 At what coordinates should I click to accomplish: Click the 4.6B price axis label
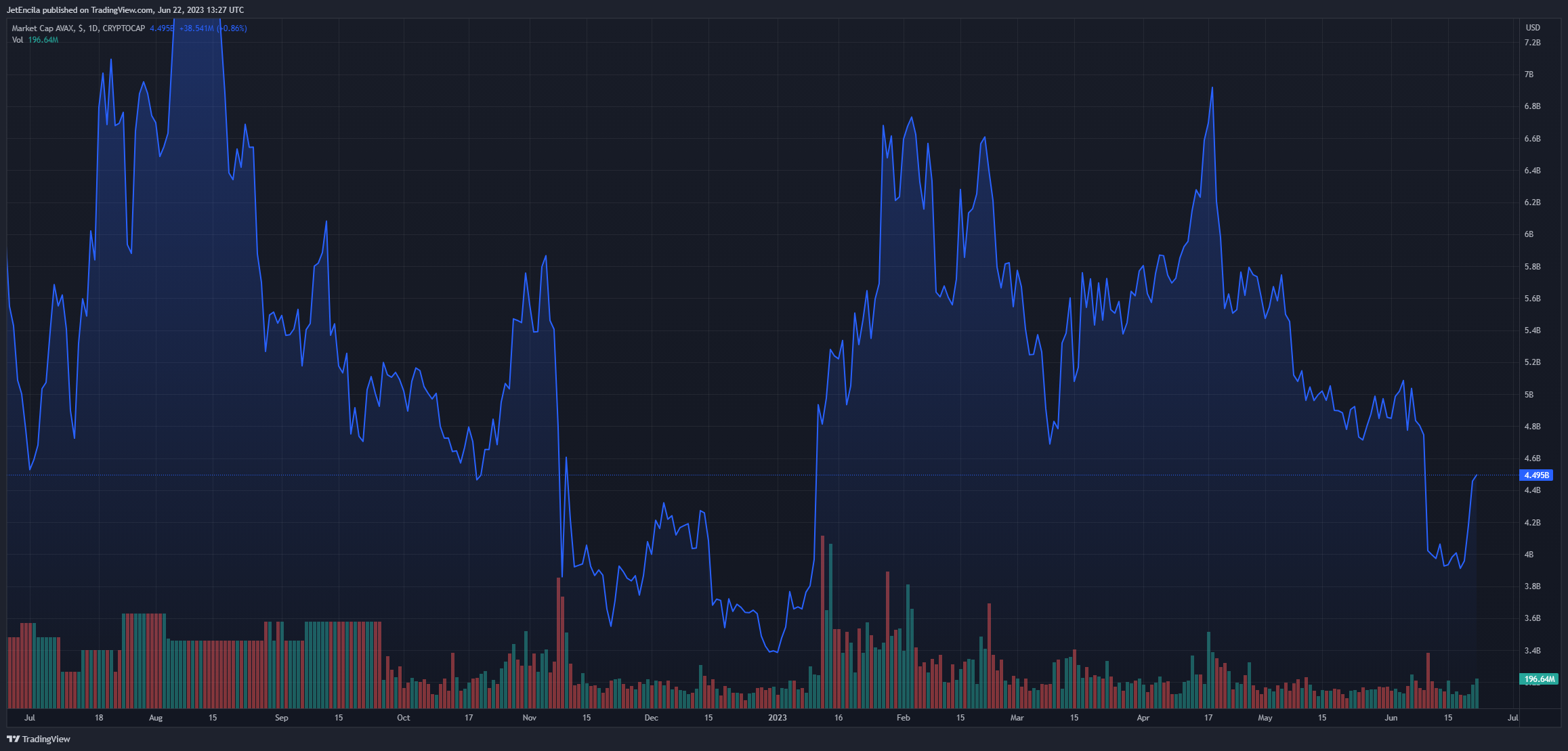coord(1532,458)
